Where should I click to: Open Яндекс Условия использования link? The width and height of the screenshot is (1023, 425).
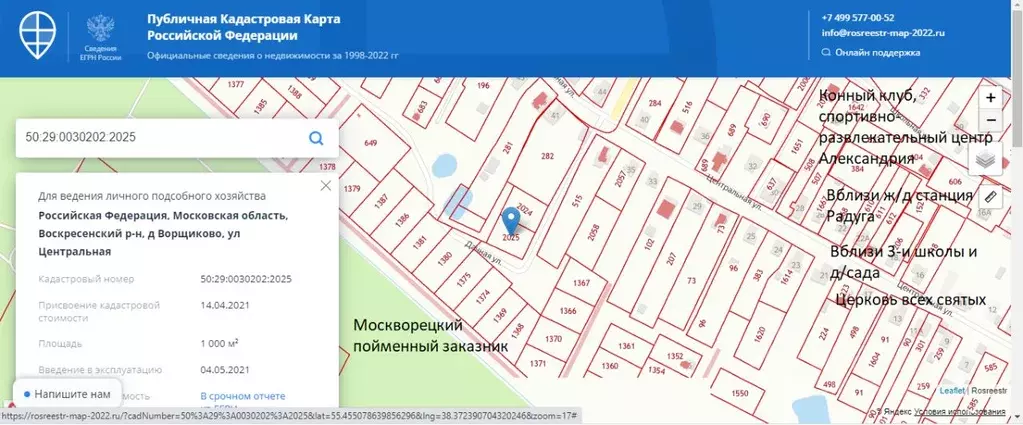pos(959,412)
